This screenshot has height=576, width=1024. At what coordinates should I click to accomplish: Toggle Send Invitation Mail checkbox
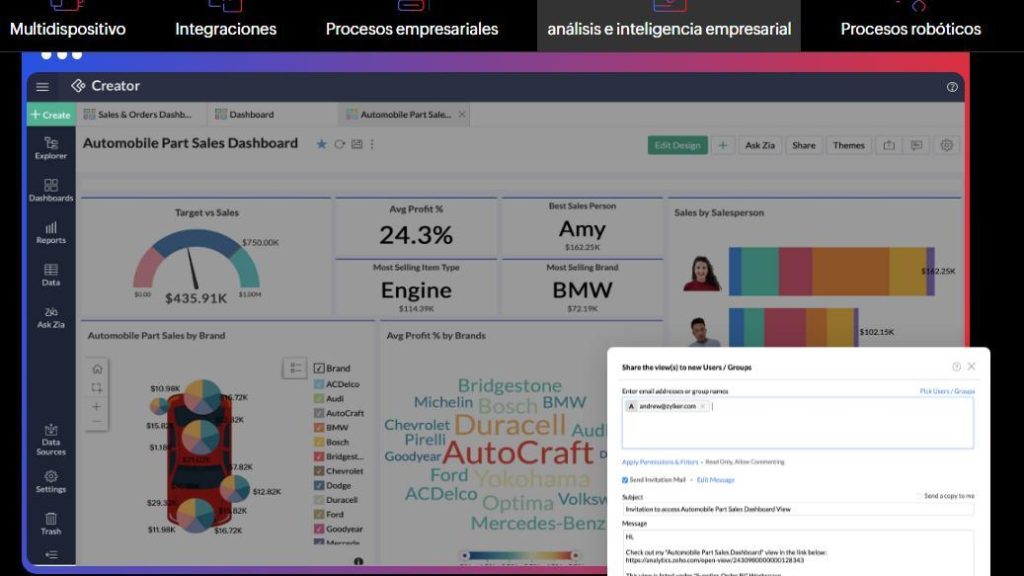[625, 480]
